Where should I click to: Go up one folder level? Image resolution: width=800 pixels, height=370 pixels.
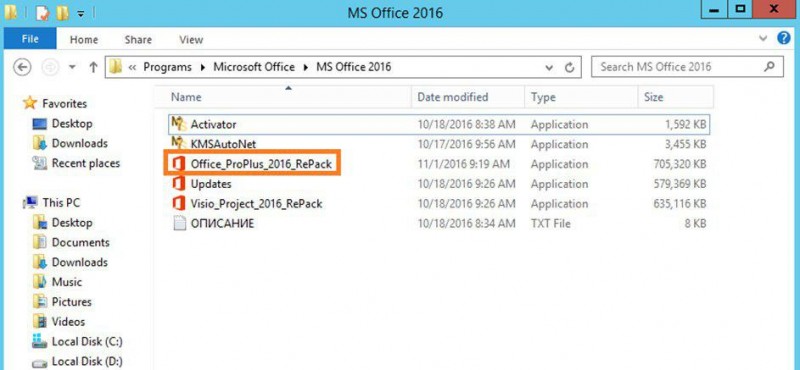point(93,67)
